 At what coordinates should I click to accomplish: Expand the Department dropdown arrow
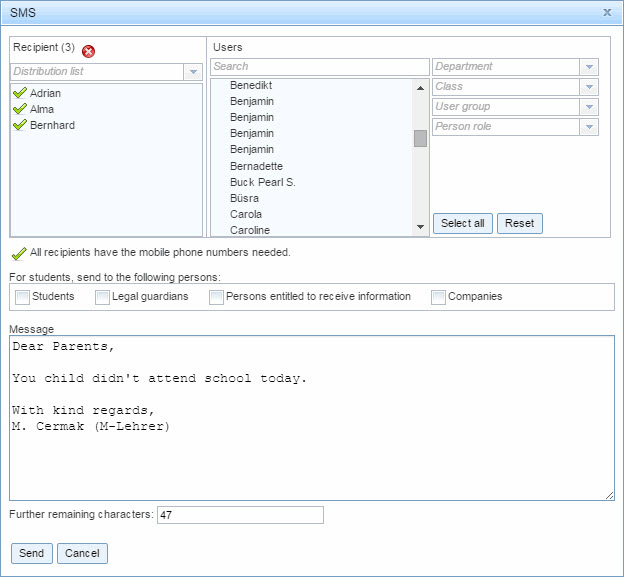(589, 67)
